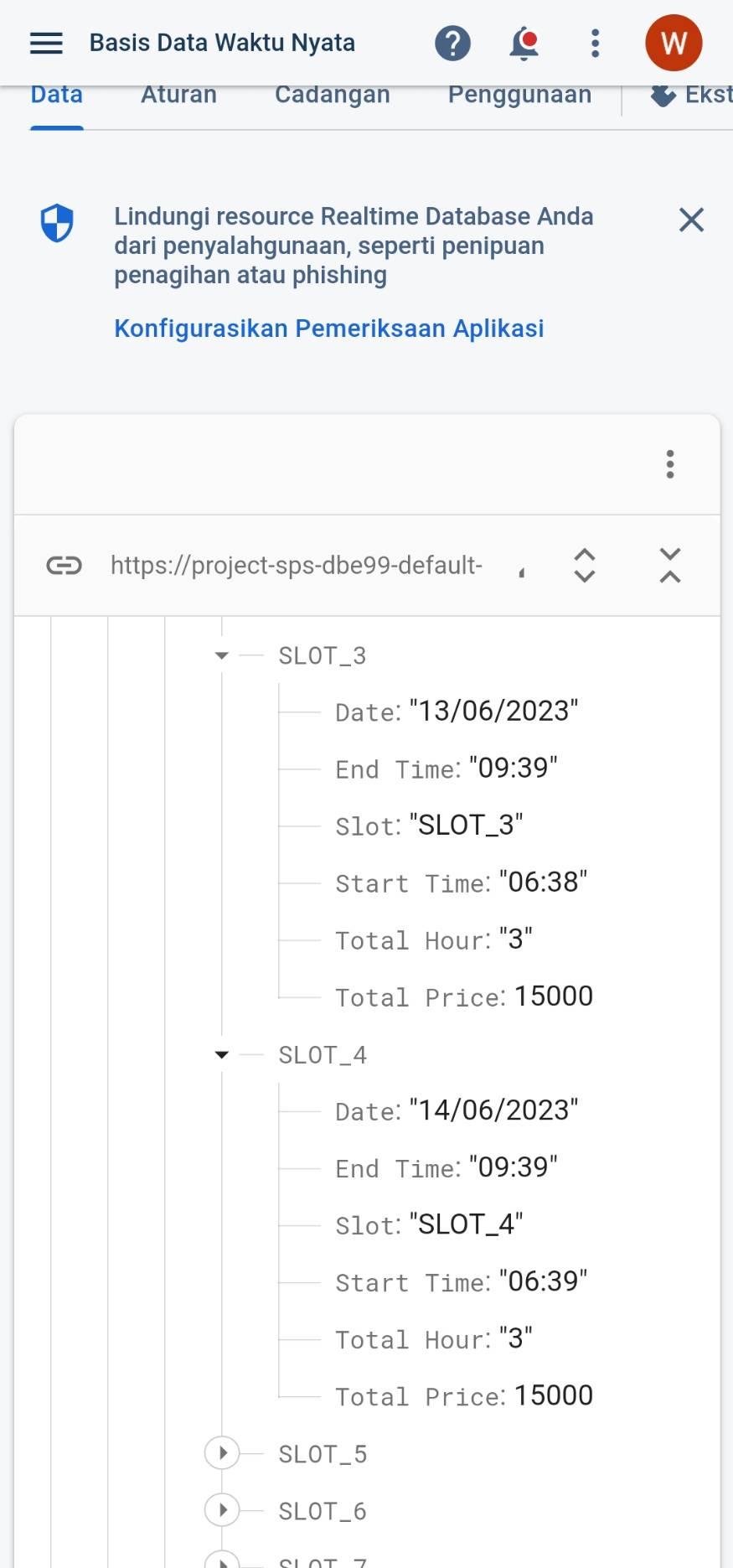Open notifications bell icon
The width and height of the screenshot is (733, 1568).
(524, 43)
